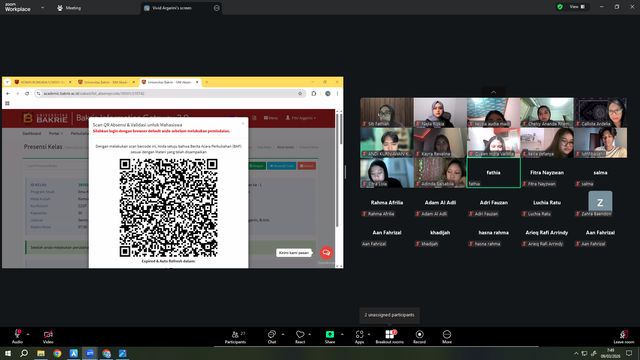
Task: Select keira zefanya's video tile
Action: coord(547,142)
